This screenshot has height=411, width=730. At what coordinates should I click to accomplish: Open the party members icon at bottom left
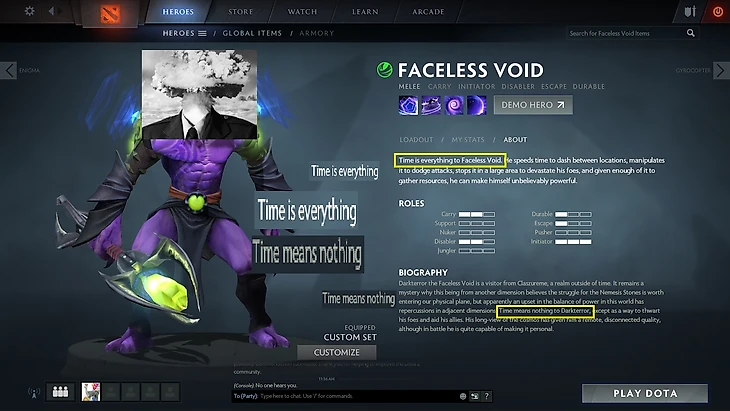(61, 392)
